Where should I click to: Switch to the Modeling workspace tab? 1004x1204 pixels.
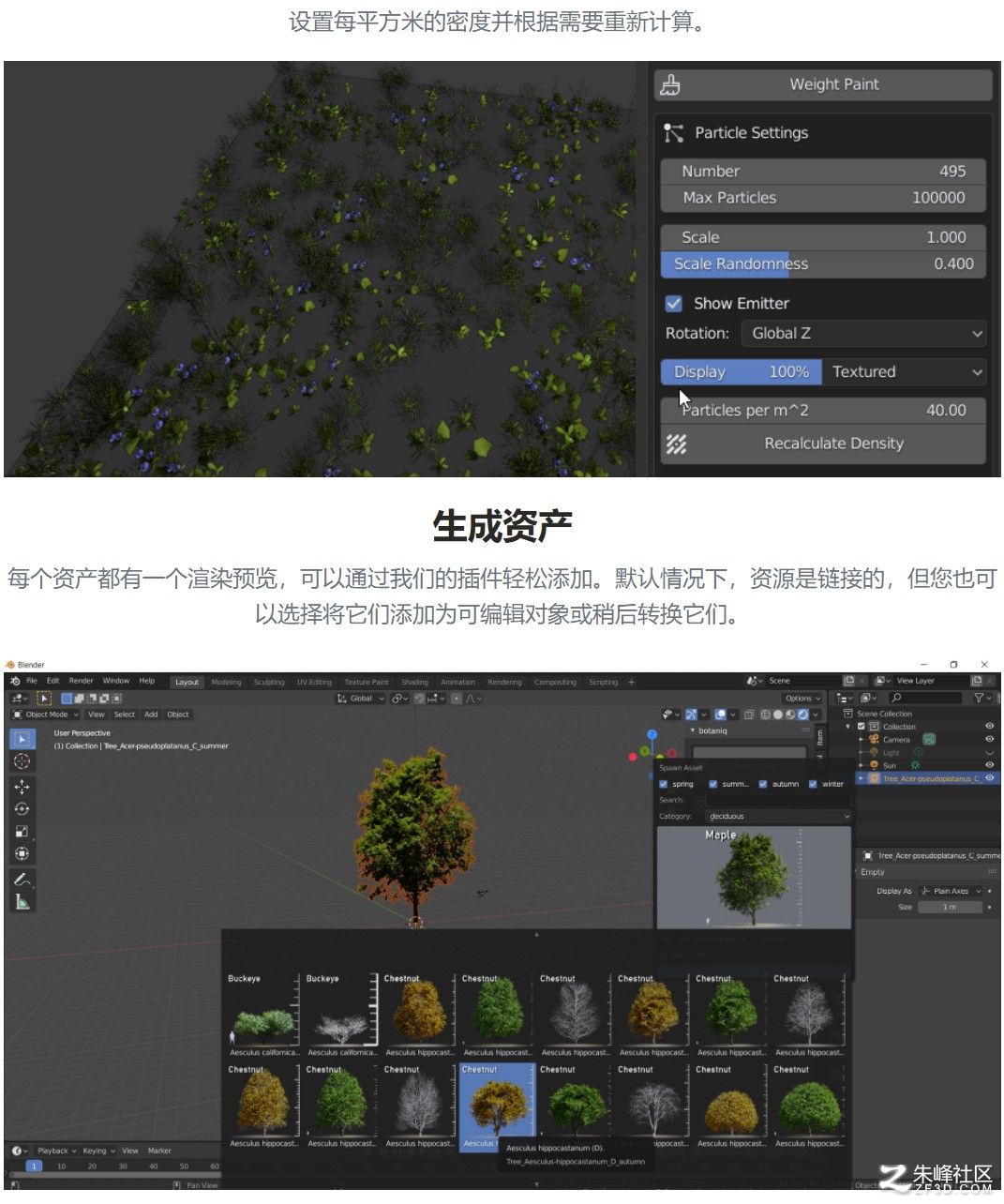coord(226,682)
